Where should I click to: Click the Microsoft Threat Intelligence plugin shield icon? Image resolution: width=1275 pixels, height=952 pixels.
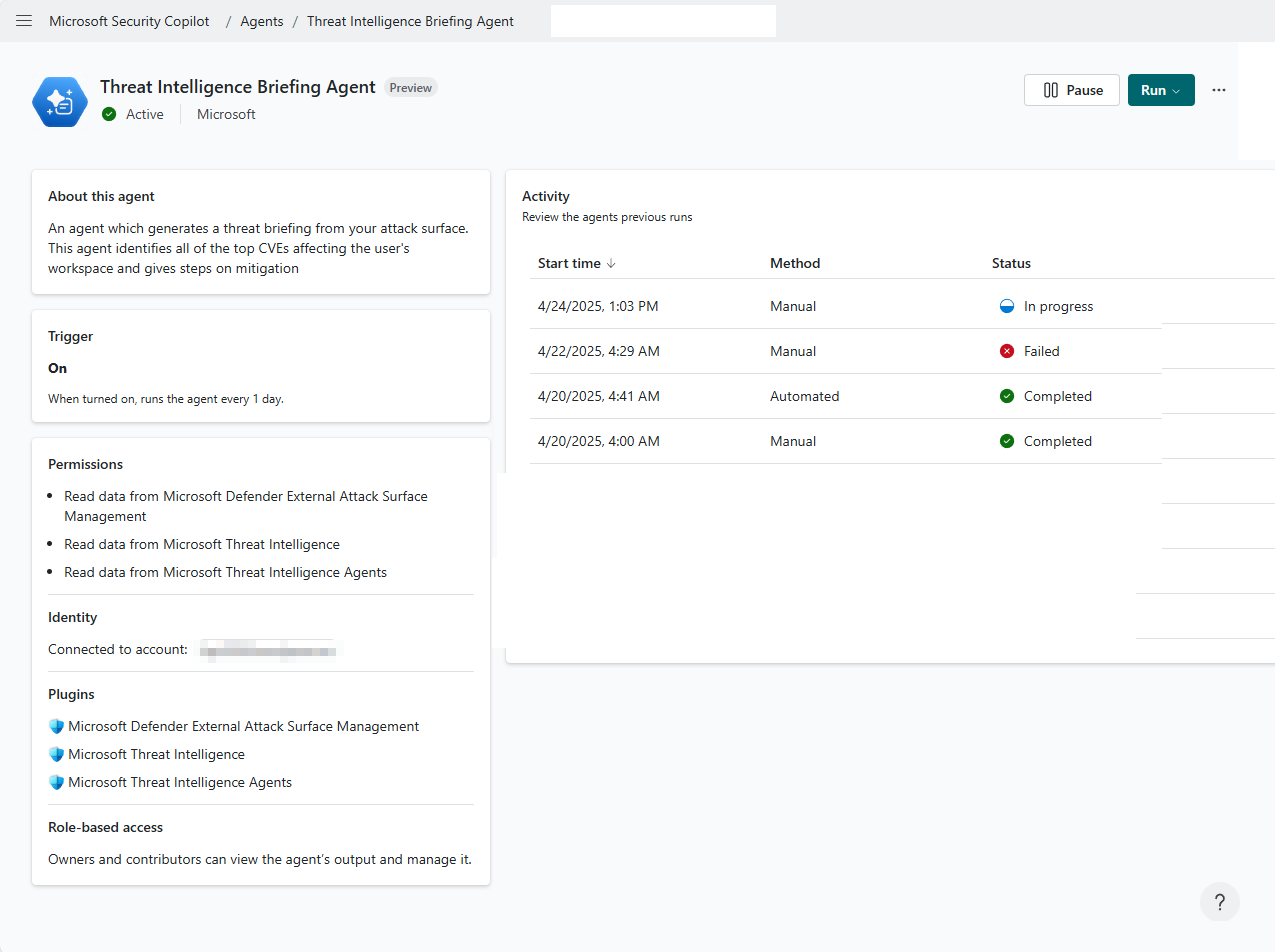[56, 755]
